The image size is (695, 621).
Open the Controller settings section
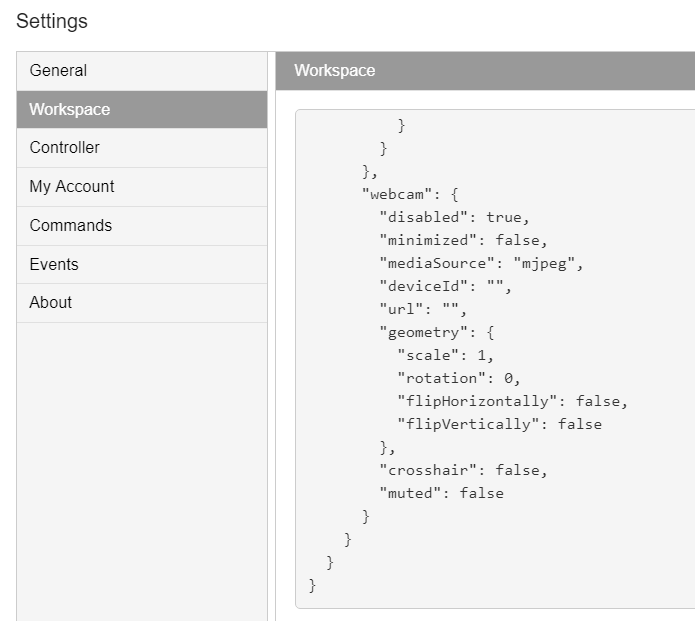(142, 148)
